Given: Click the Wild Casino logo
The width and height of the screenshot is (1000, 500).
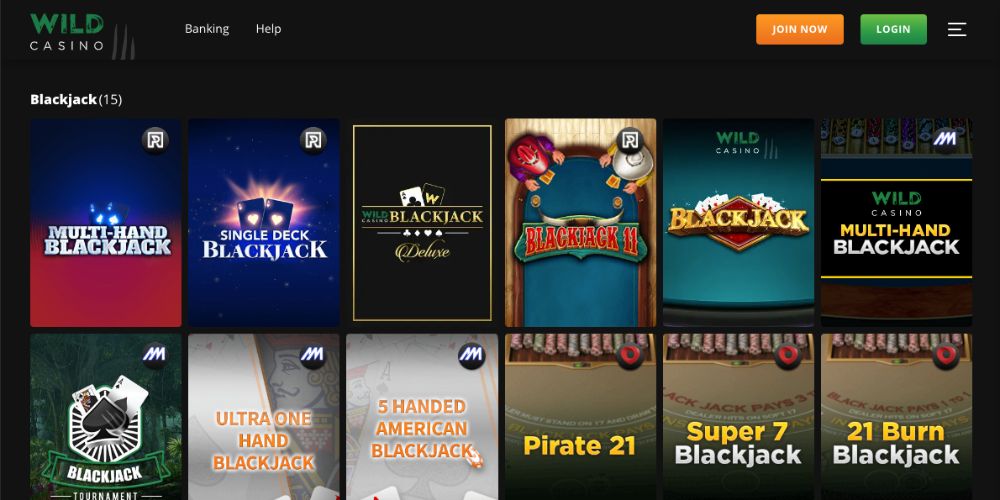Looking at the screenshot, I should click(82, 36).
